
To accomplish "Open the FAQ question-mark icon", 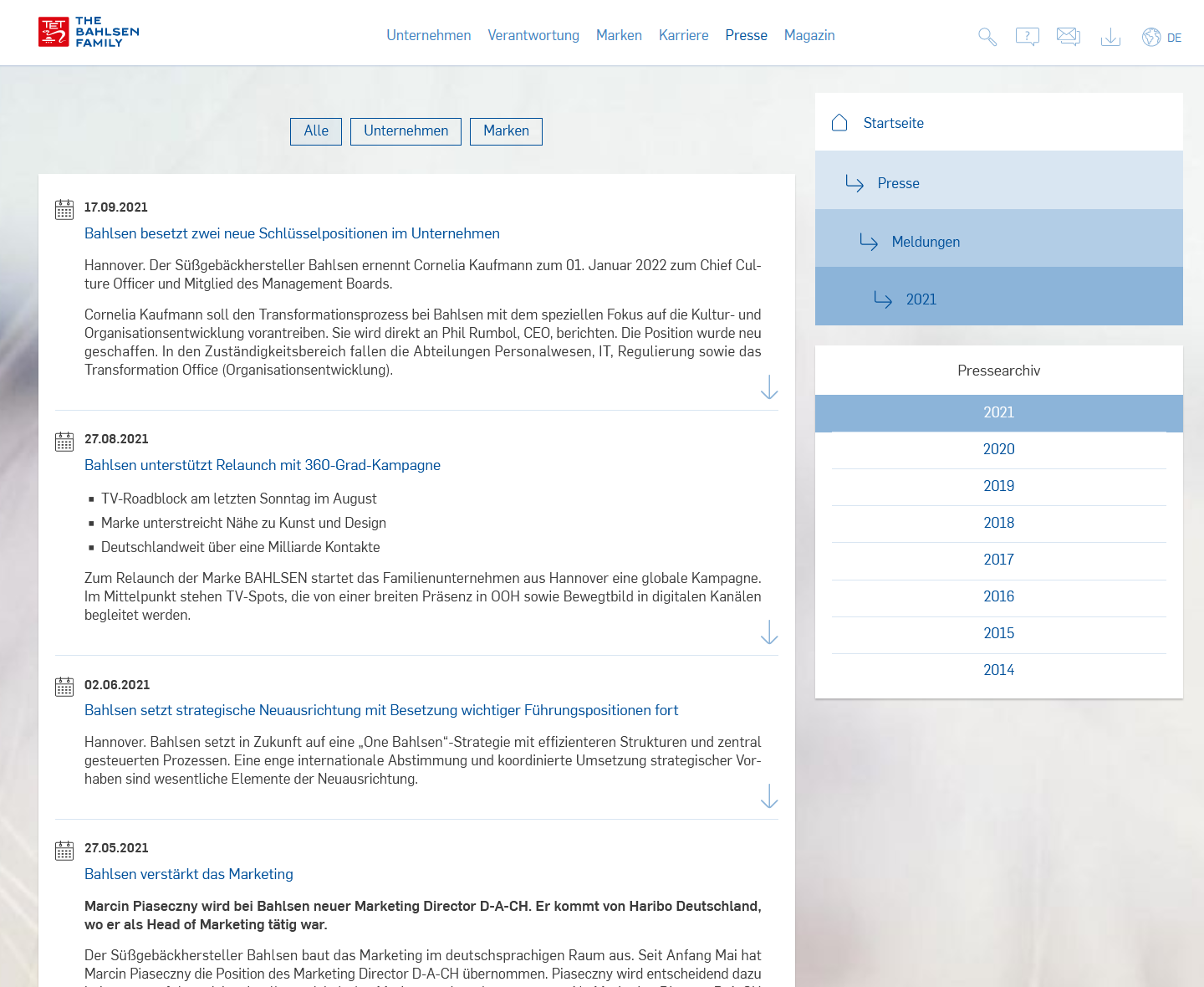I will pos(1028,37).
